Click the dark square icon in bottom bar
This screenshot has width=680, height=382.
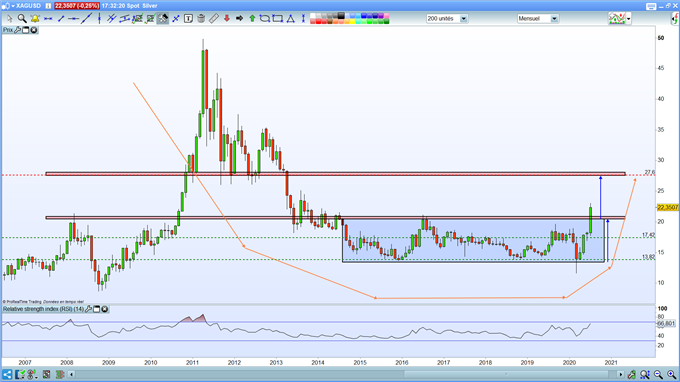(46, 374)
